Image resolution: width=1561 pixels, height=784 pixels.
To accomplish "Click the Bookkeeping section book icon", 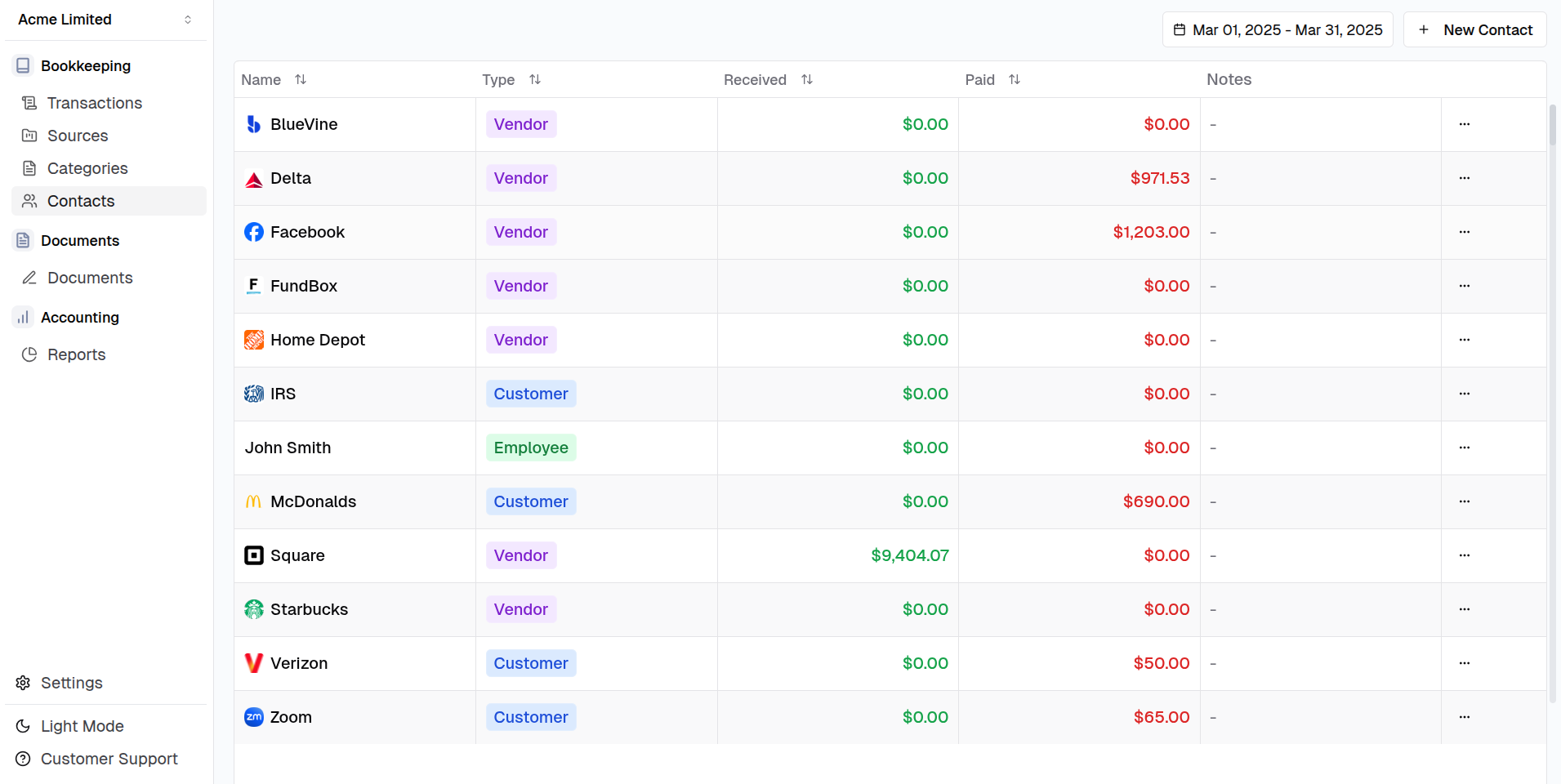I will pyautogui.click(x=24, y=65).
